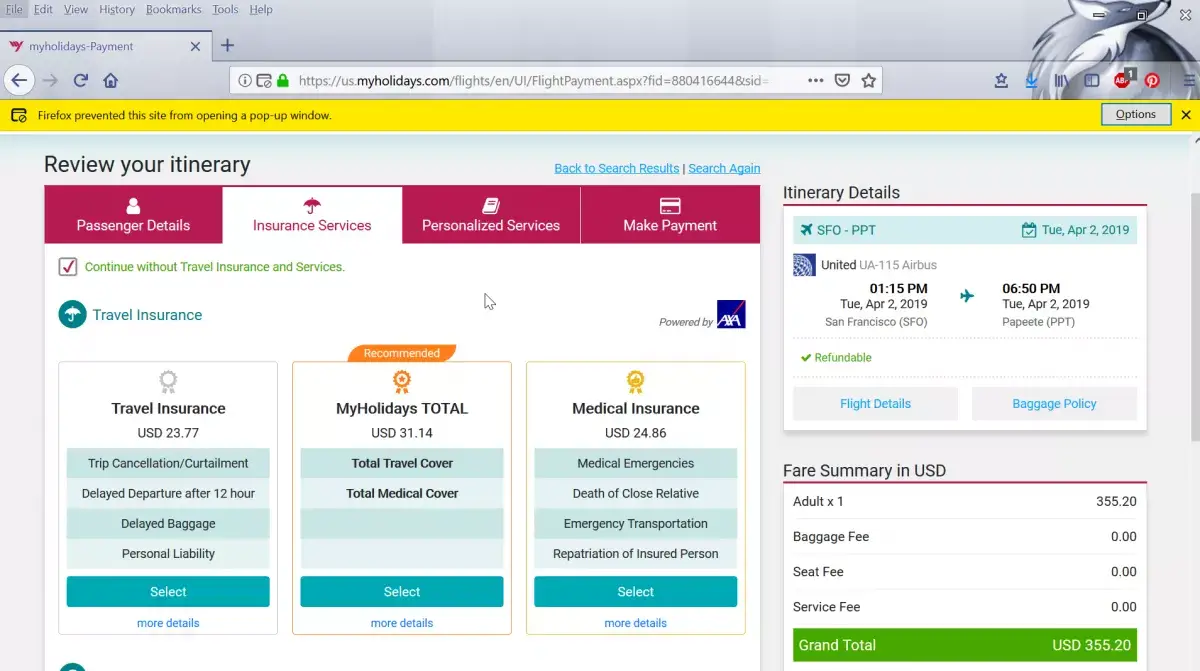Screen dimensions: 1200x671
Task: Click the United airline logo
Action: 804,265
